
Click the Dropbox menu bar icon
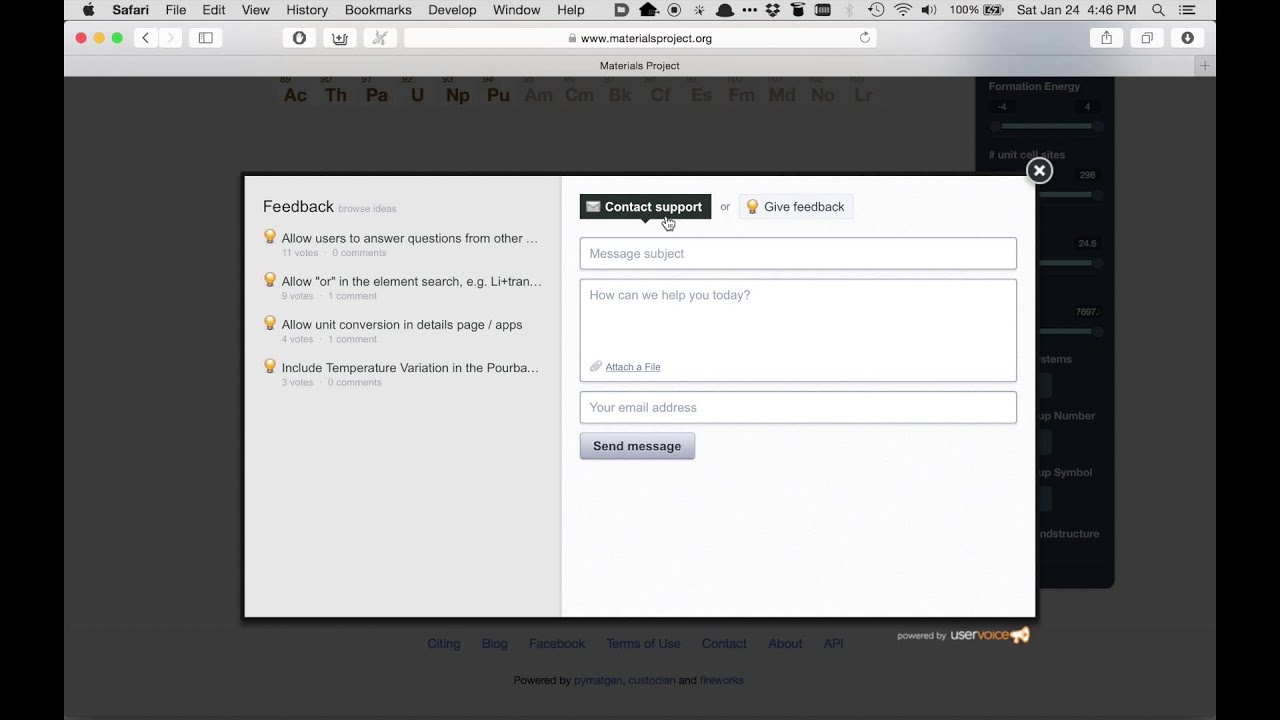pos(773,10)
